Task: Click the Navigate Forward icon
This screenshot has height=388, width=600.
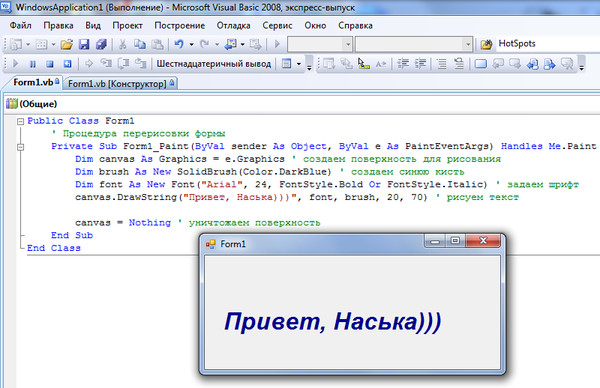Action: [x=255, y=44]
